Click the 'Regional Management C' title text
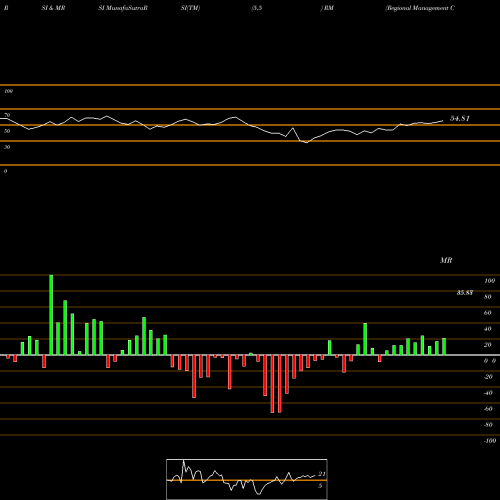The image size is (500, 500). (x=420, y=8)
